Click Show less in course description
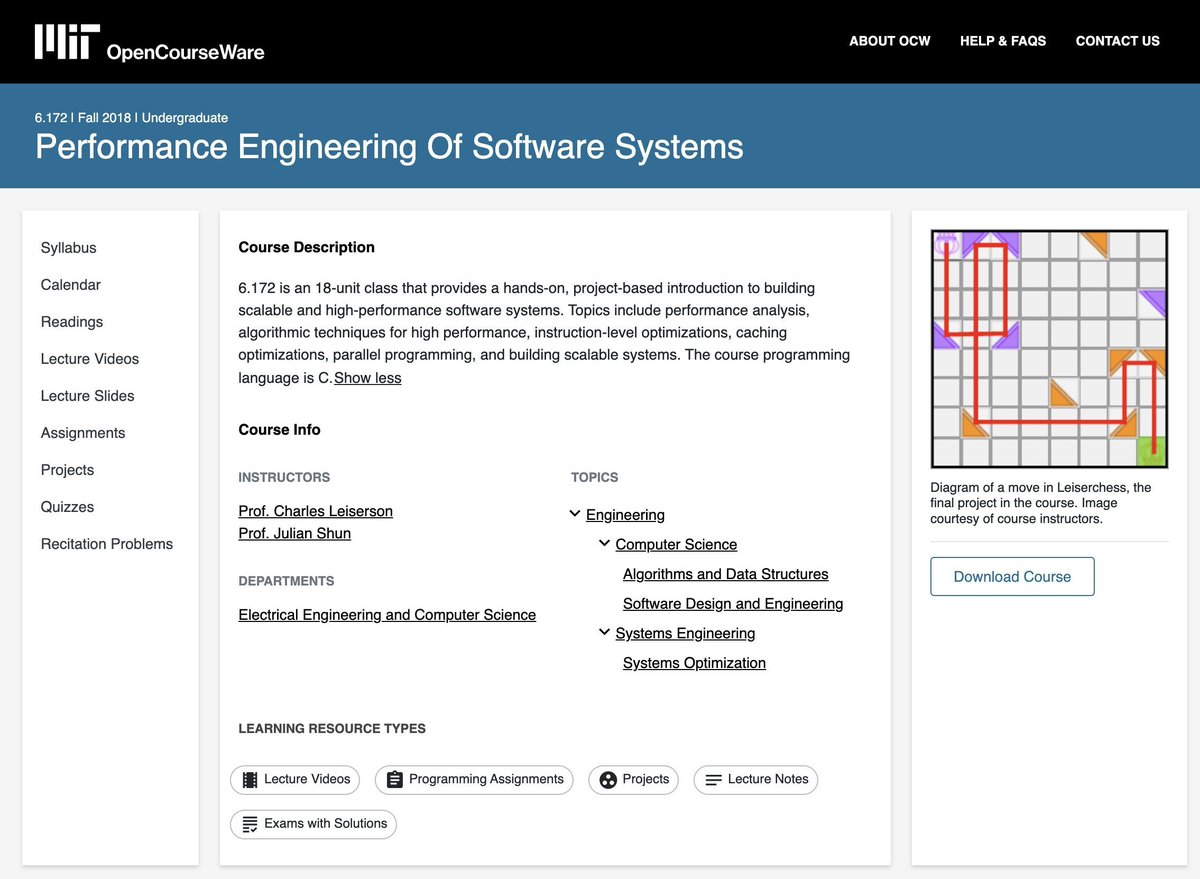 point(368,378)
